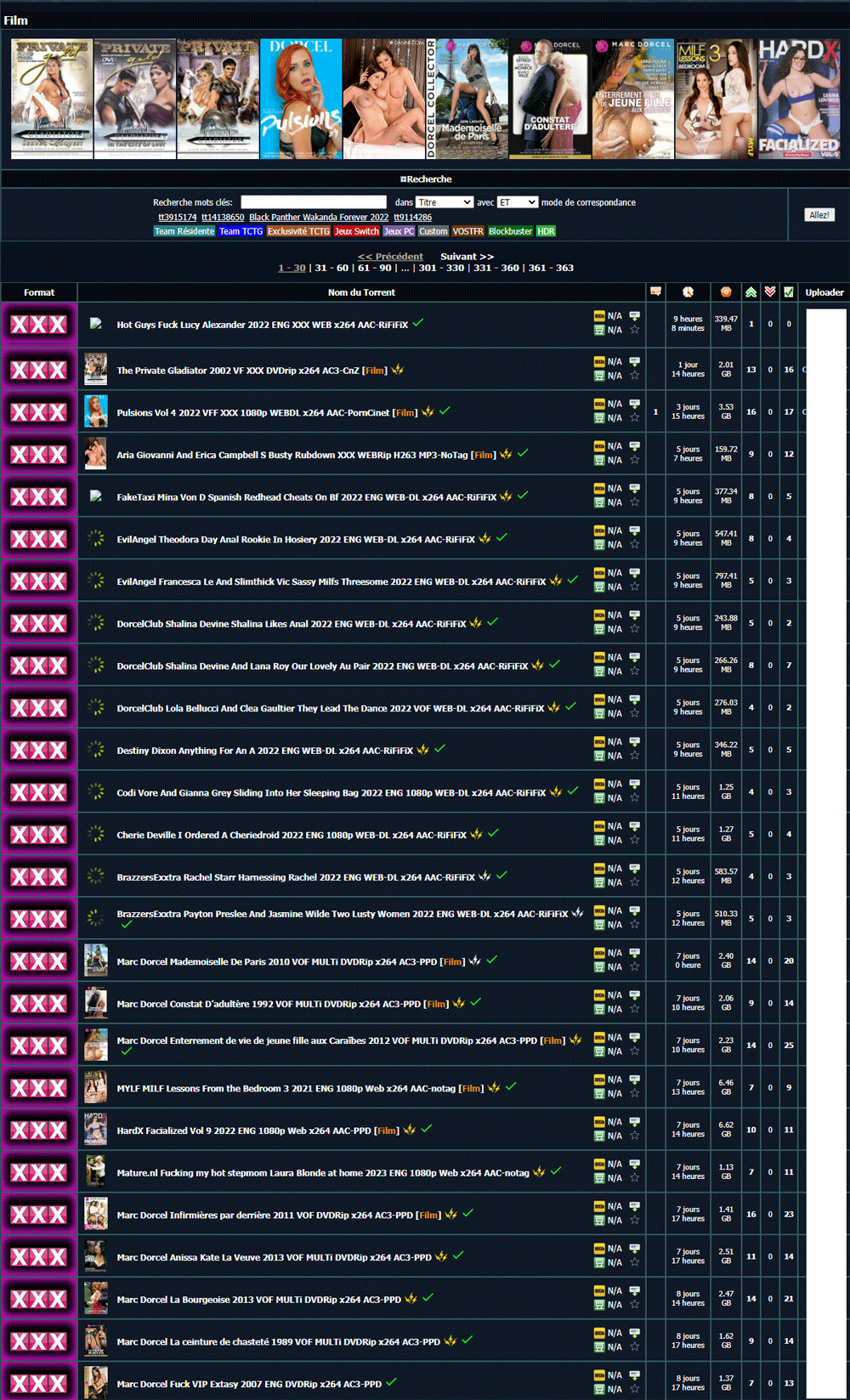Sort by the clock date-added icon
Screen dimensions: 850x1400
coord(688,292)
